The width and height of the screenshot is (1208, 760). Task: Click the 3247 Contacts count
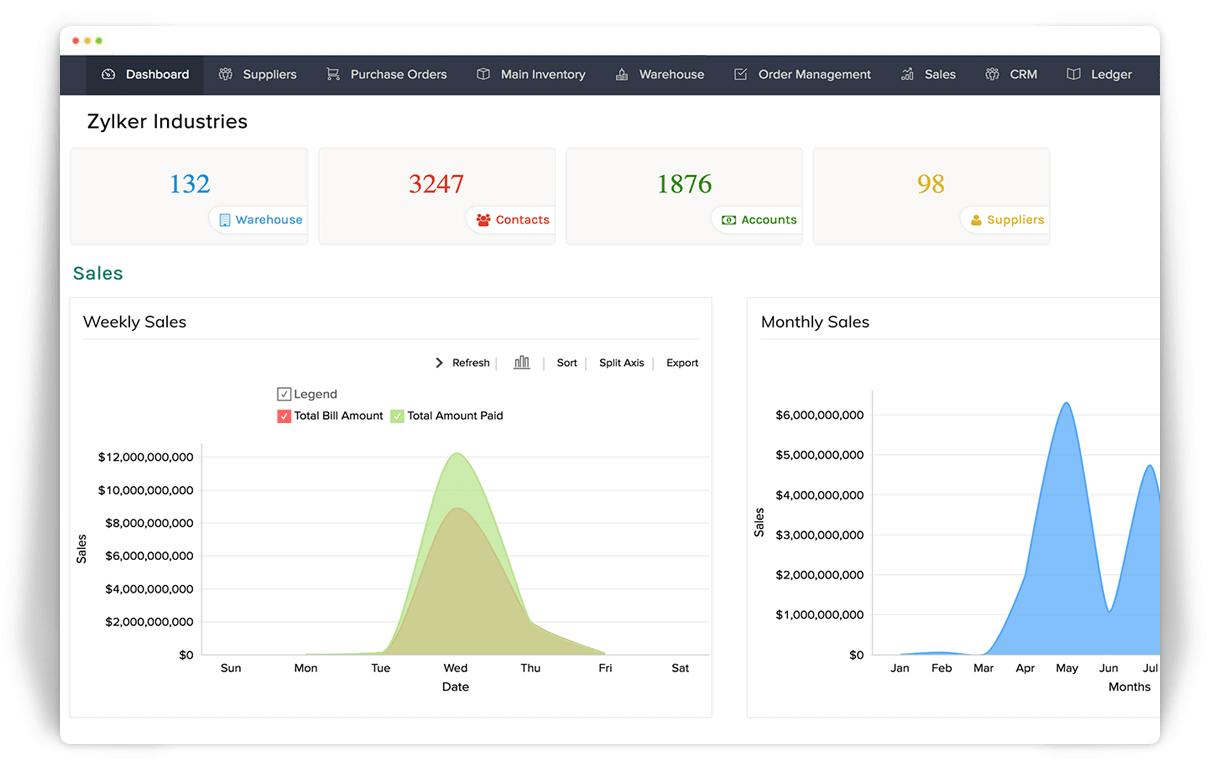click(x=436, y=184)
